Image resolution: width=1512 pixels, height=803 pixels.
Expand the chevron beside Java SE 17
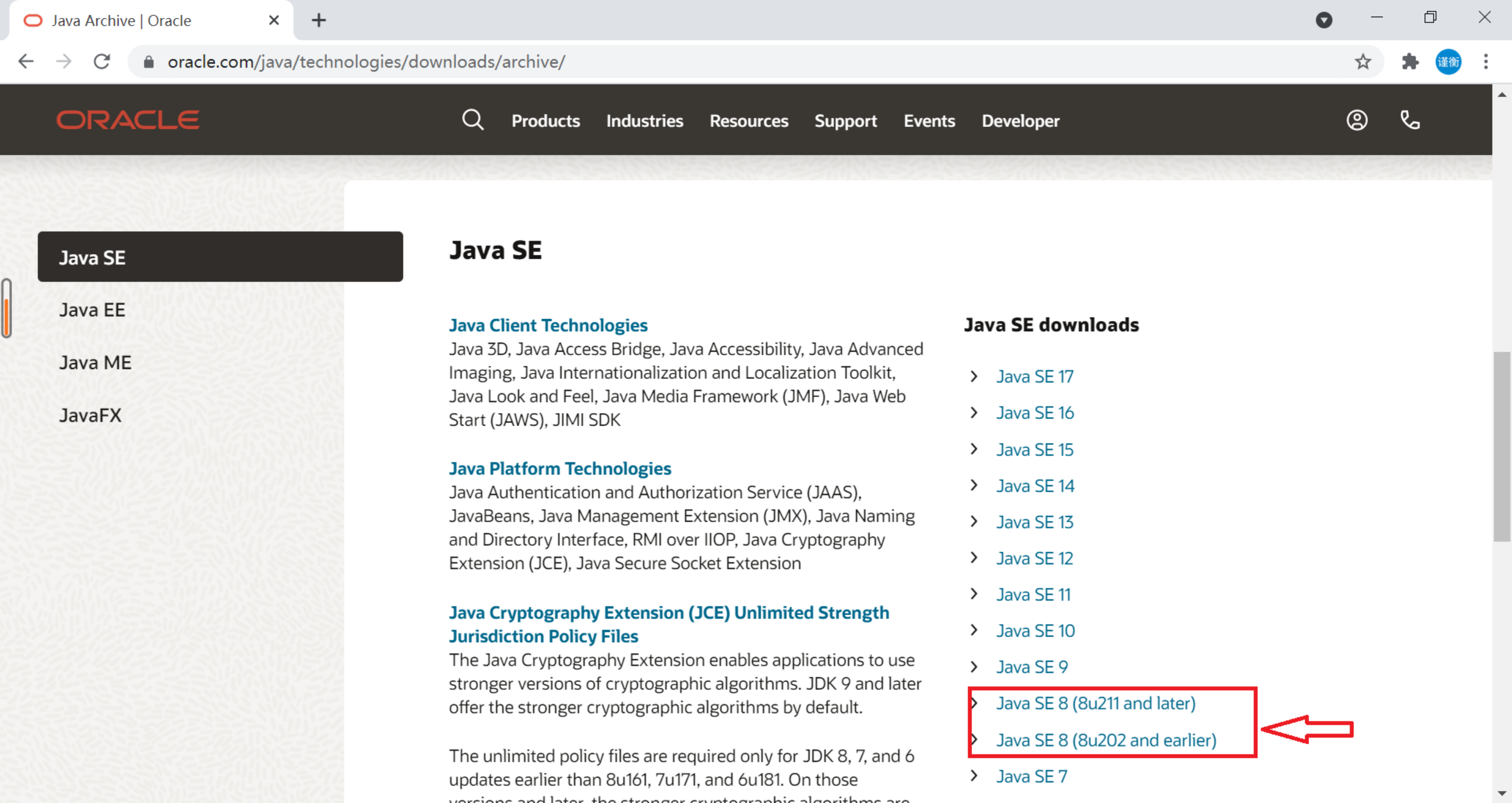pos(974,376)
